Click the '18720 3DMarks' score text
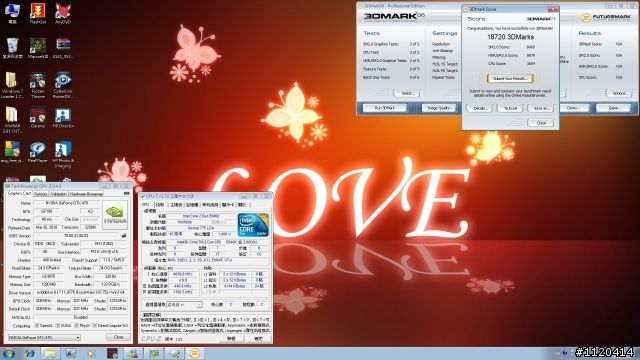This screenshot has width=640, height=360. click(x=510, y=37)
